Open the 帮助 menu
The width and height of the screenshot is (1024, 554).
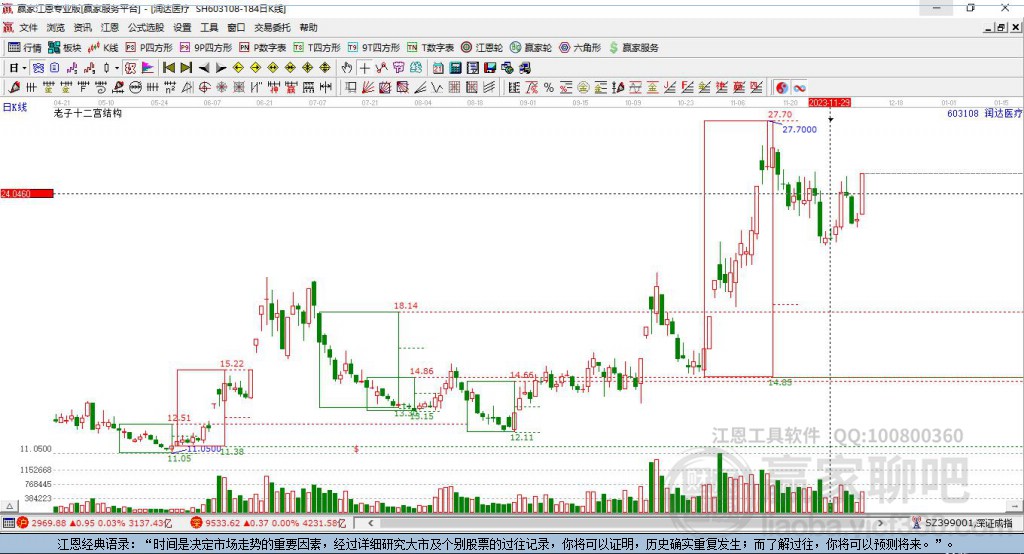(x=308, y=27)
